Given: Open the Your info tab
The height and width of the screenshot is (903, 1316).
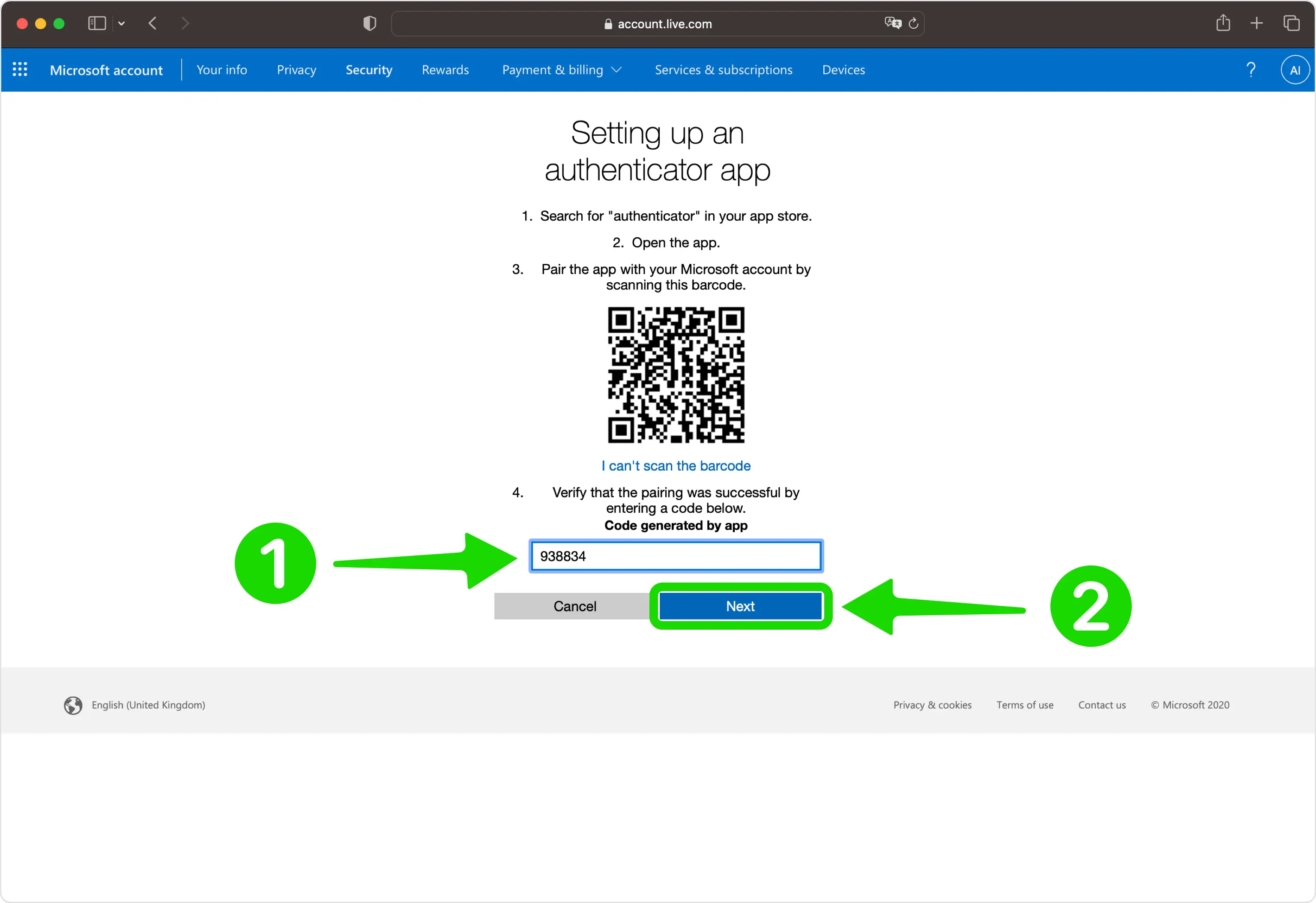Looking at the screenshot, I should [222, 70].
